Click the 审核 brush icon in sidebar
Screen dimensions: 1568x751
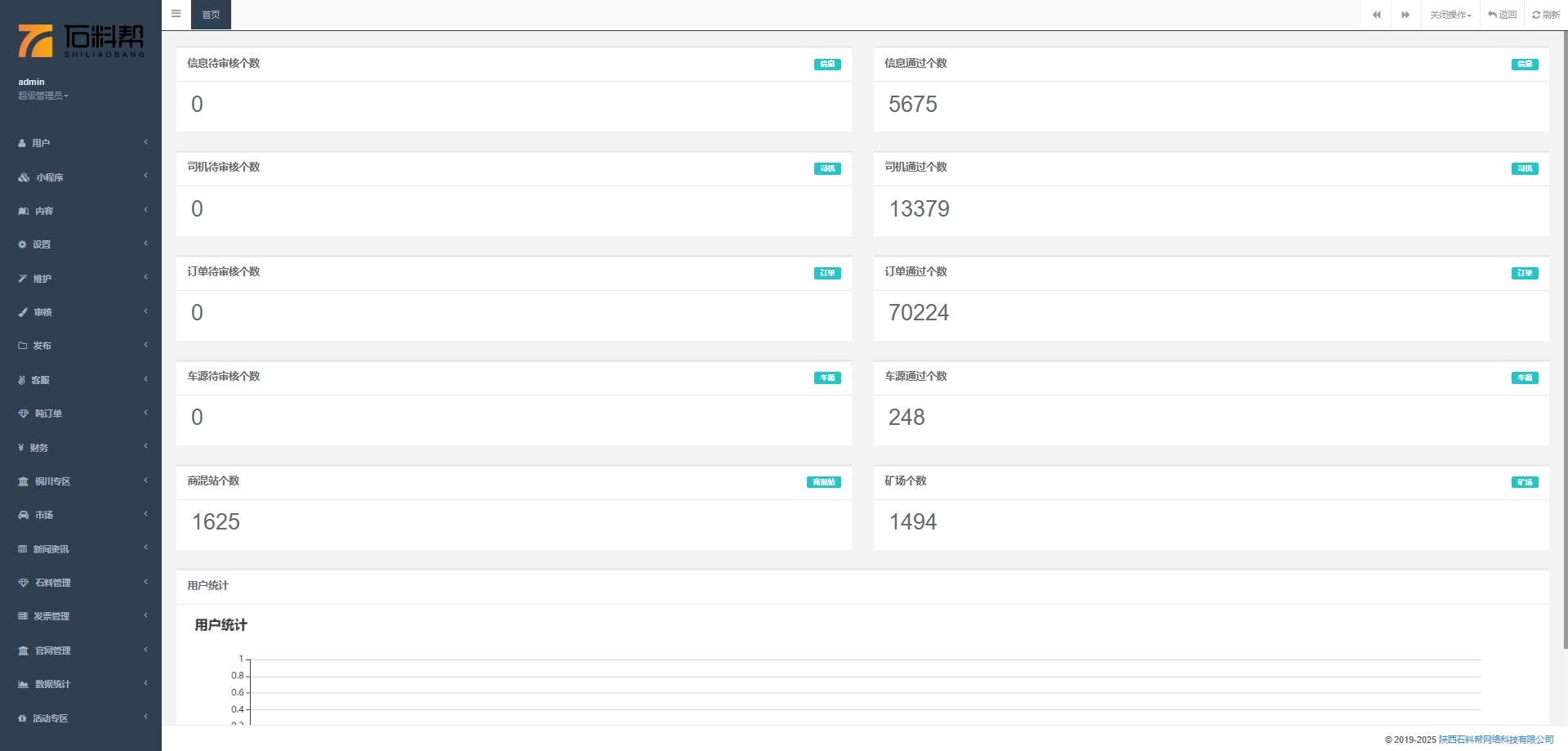point(23,312)
